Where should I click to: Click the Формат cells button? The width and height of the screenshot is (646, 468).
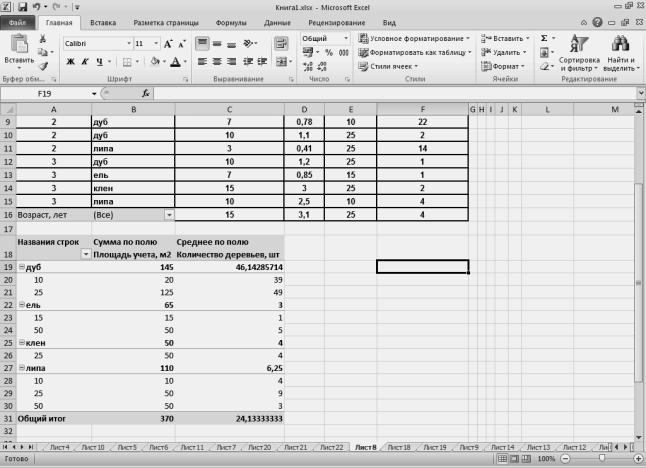coord(503,66)
